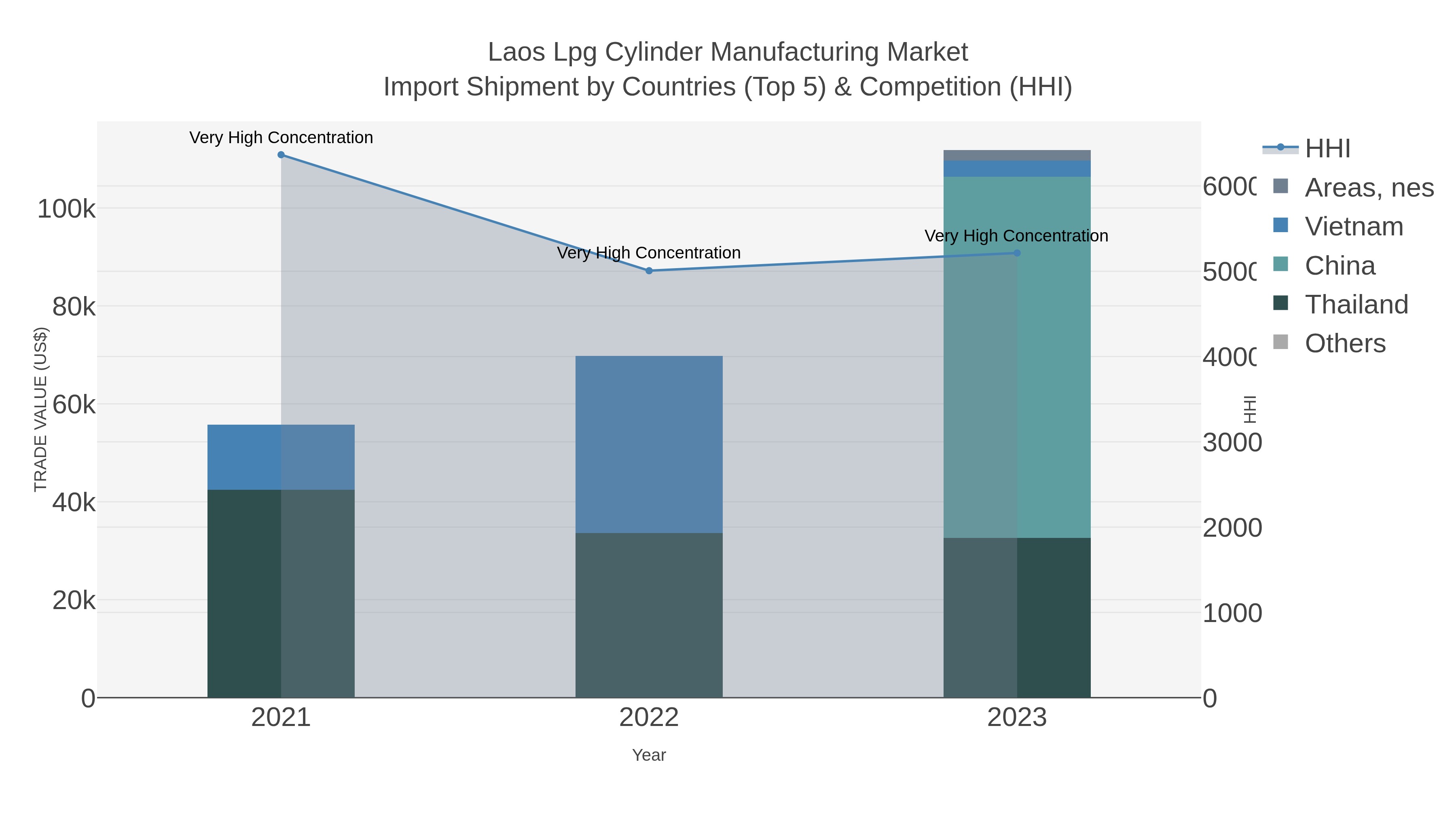This screenshot has width=1456, height=819.
Task: Click the 2000 HHI axis tick
Action: tap(1232, 528)
